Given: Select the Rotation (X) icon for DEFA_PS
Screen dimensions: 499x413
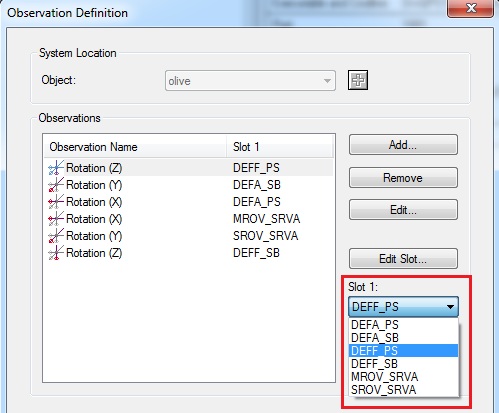Looking at the screenshot, I should 56,202.
